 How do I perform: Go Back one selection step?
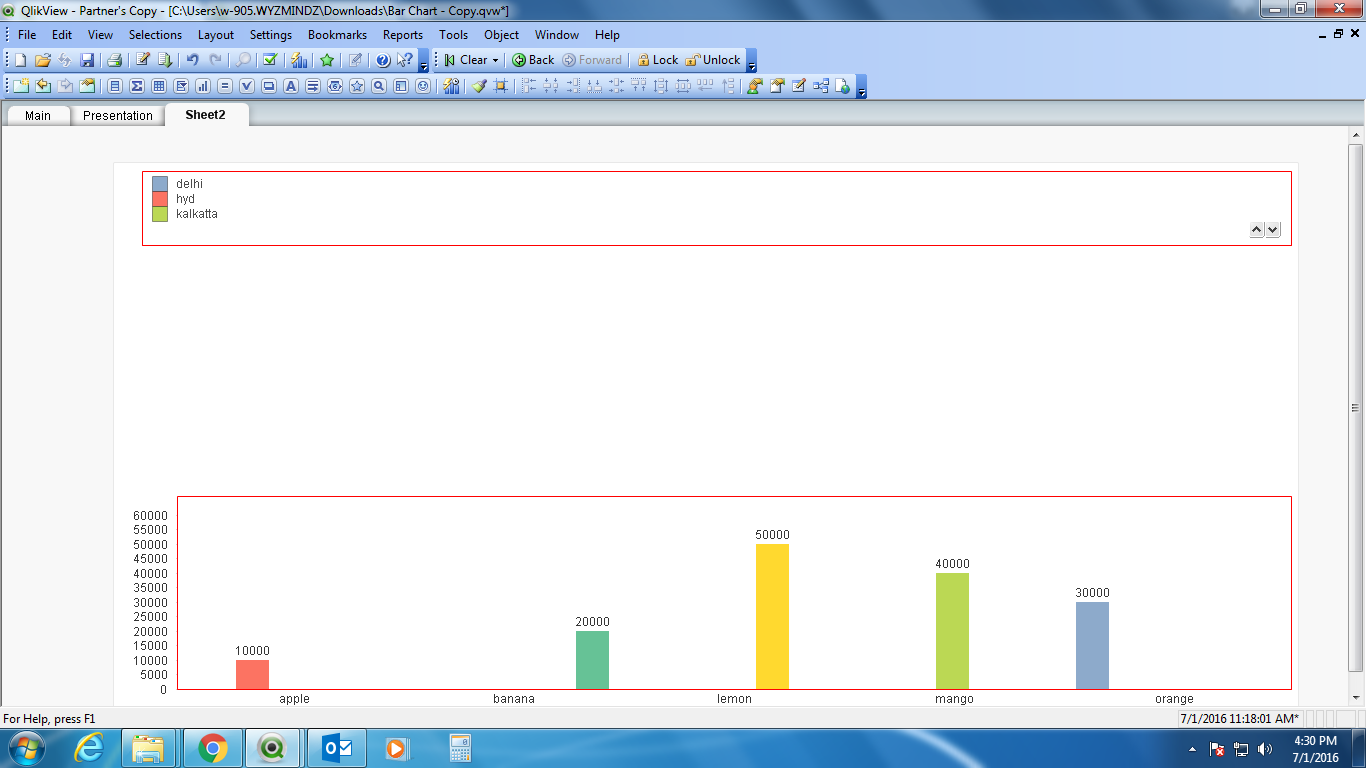click(x=533, y=60)
